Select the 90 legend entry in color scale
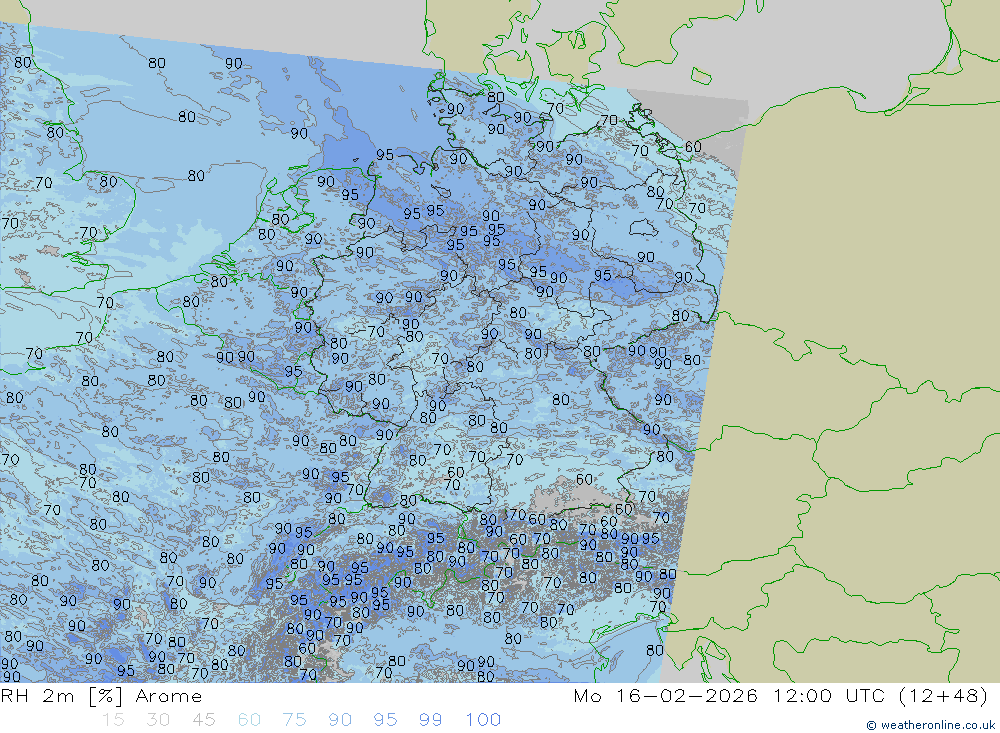 click(340, 720)
